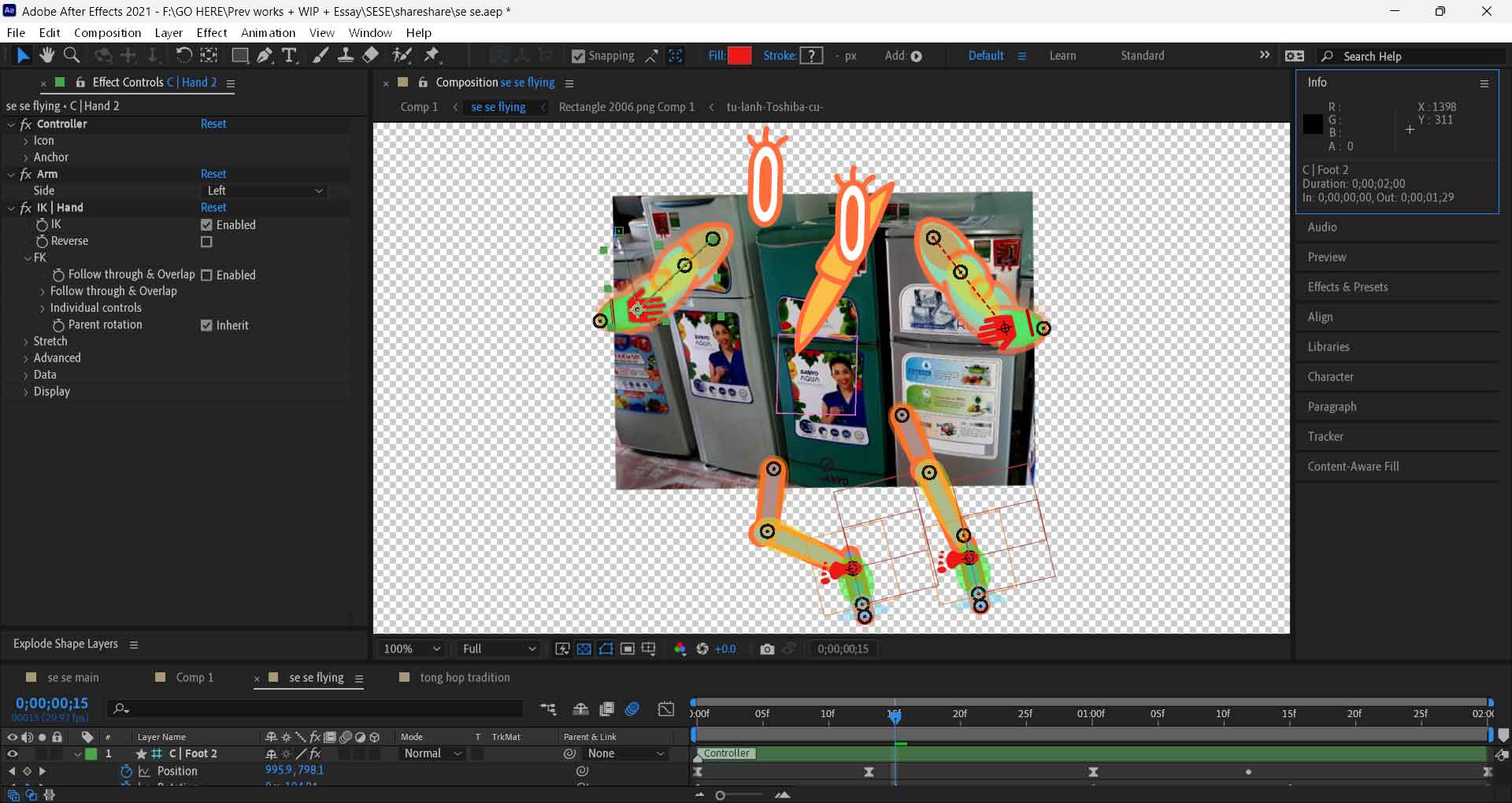Open the 100% magnification dropdown
Screen dimensions: 1512x803
point(411,649)
